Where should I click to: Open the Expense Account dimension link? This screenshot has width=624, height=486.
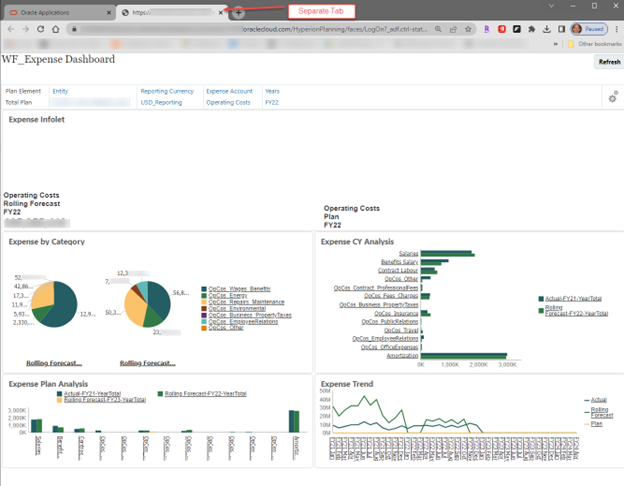230,91
